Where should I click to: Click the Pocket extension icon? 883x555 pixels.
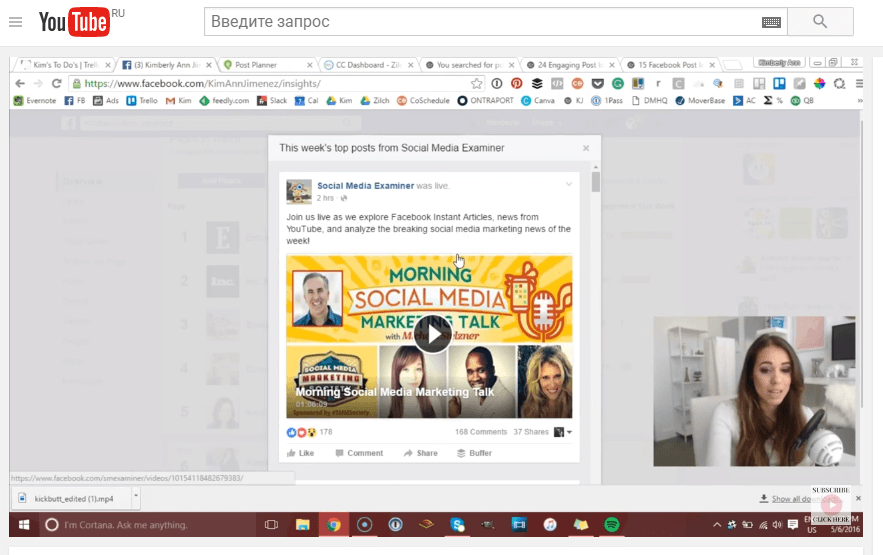pyautogui.click(x=597, y=83)
